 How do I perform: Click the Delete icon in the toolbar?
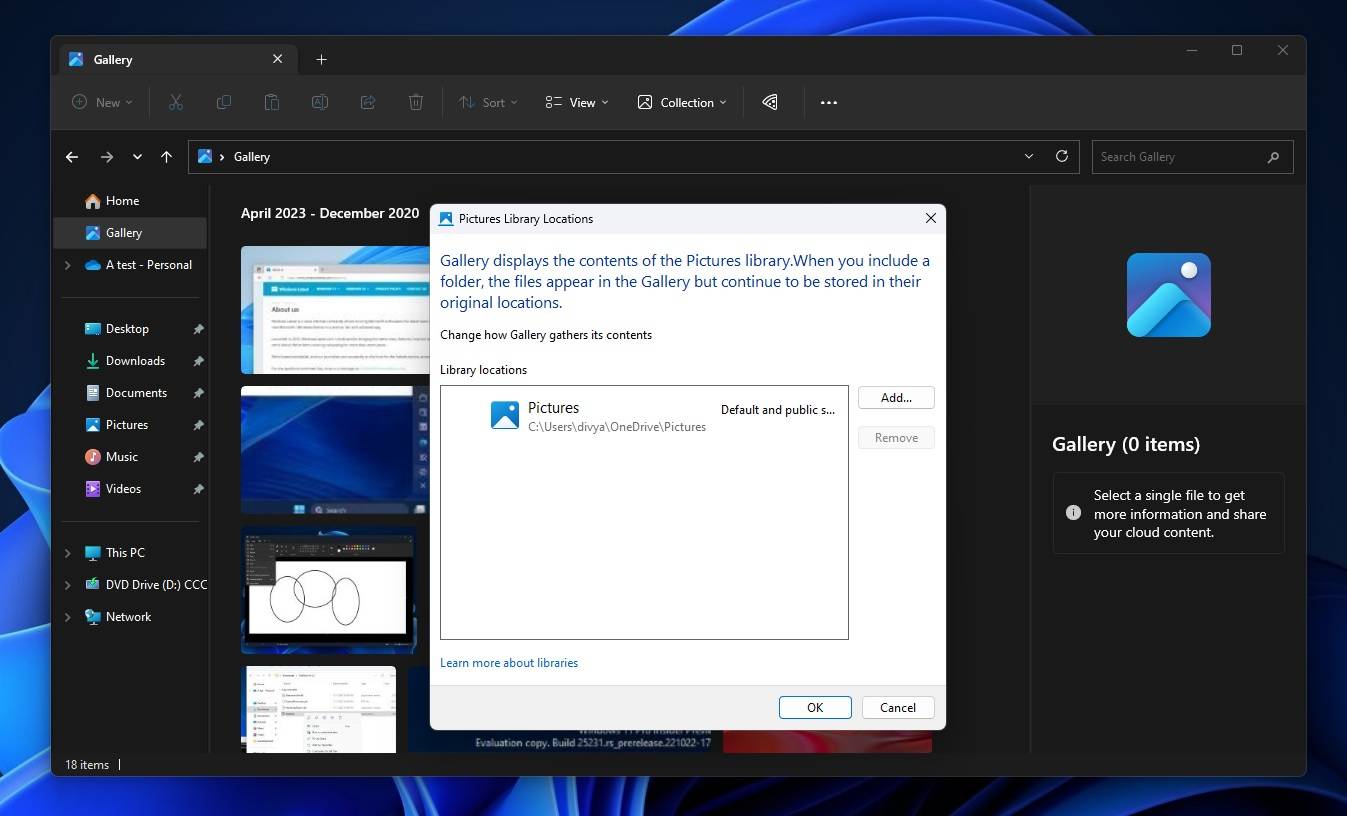click(x=416, y=102)
